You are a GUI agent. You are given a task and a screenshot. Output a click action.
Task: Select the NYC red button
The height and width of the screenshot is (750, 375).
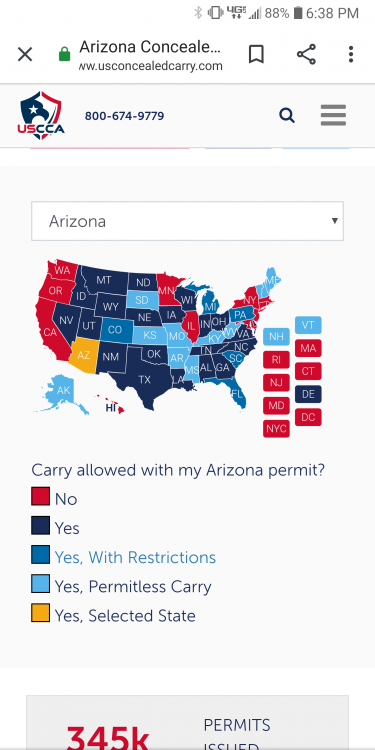tap(276, 429)
